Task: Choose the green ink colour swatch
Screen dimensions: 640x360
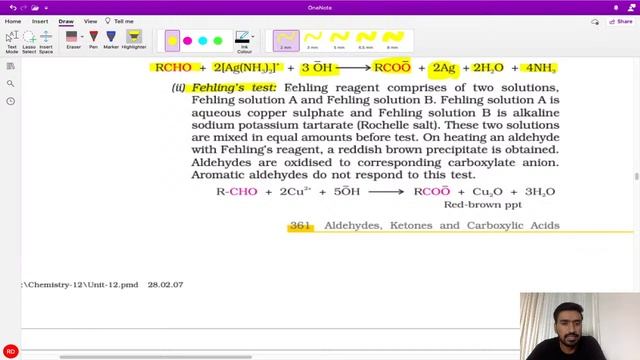Action: point(218,40)
